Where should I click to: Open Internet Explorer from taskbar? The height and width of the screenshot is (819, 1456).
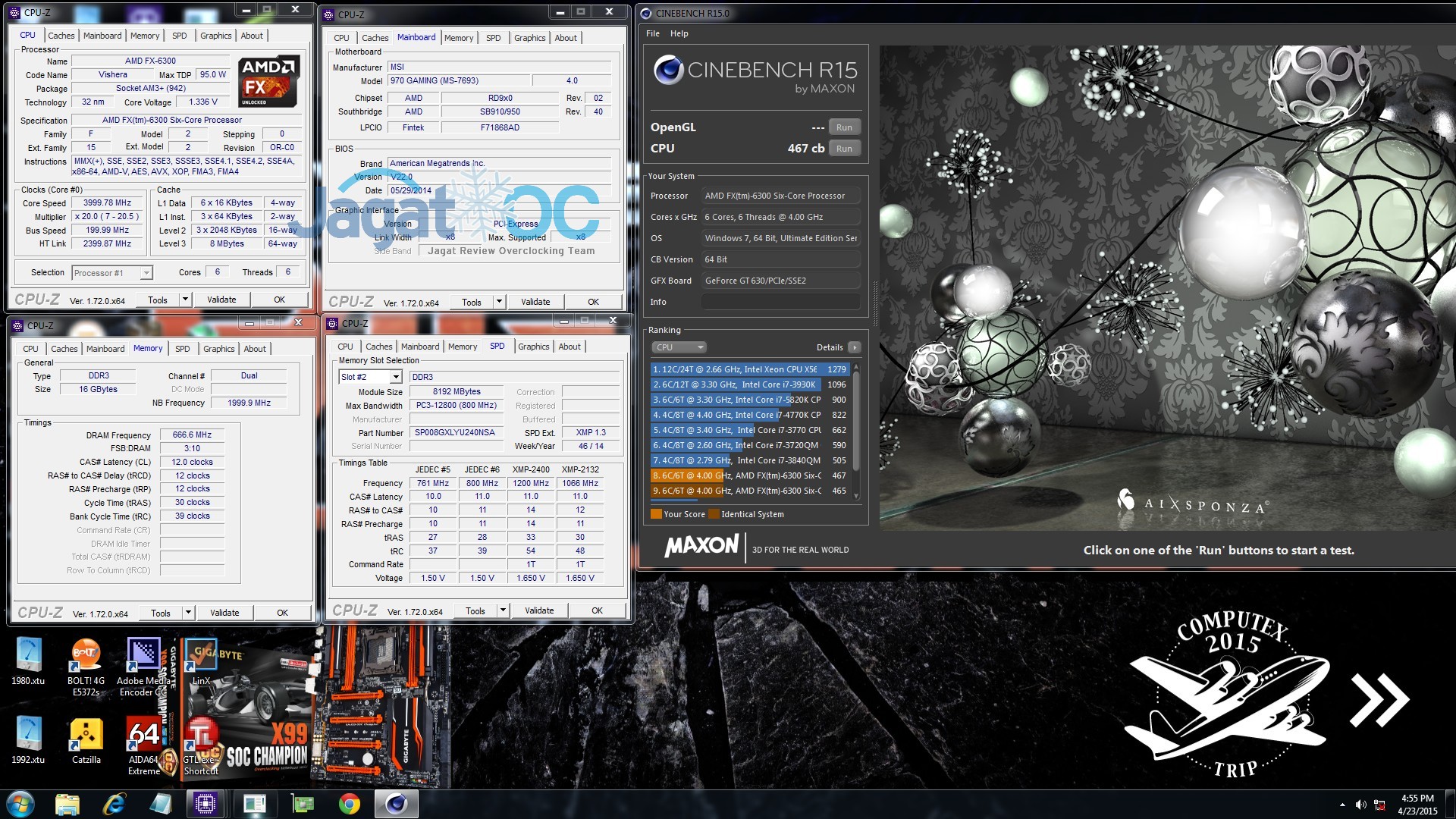(x=114, y=804)
